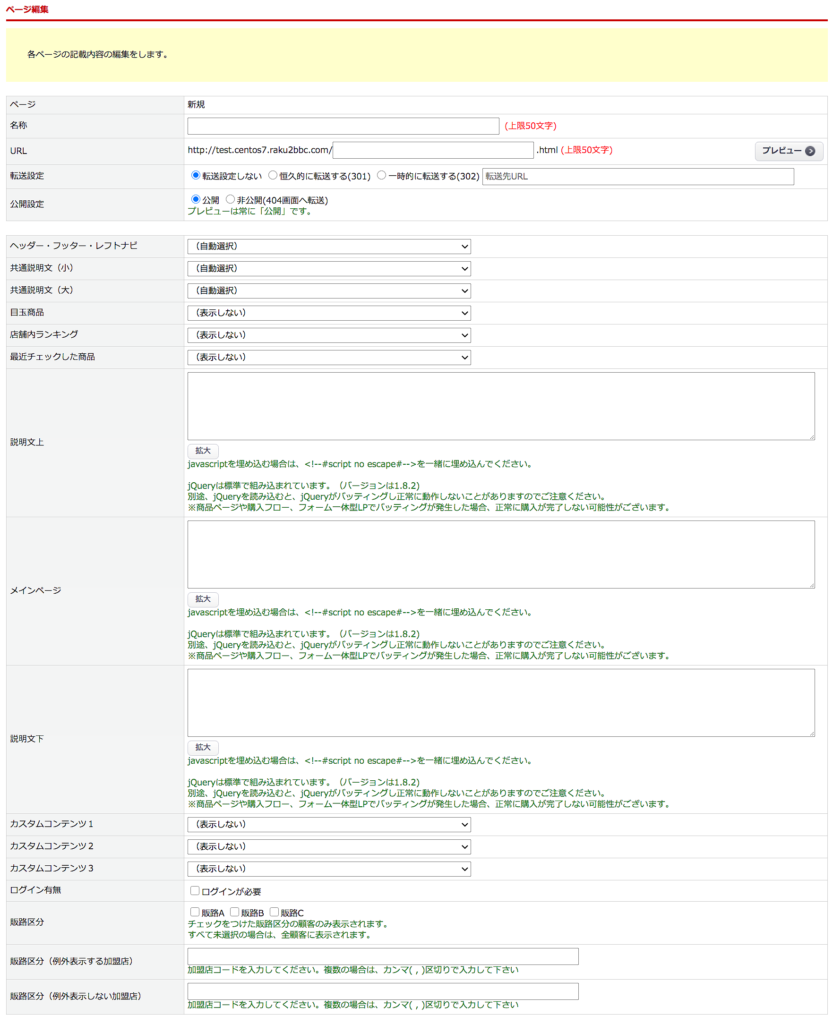Choose 恒久的に転送する(301) radio option
The width and height of the screenshot is (833, 1024).
273,176
